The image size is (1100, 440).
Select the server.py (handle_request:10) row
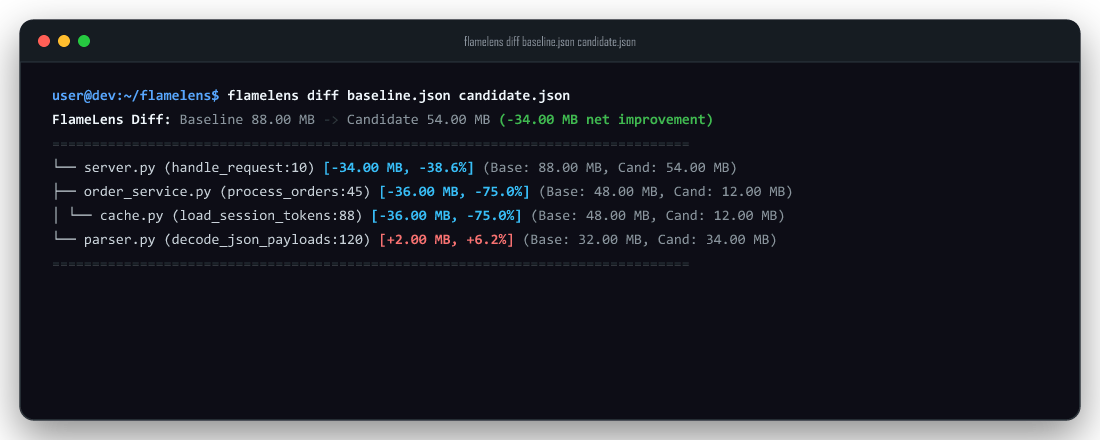(395, 168)
